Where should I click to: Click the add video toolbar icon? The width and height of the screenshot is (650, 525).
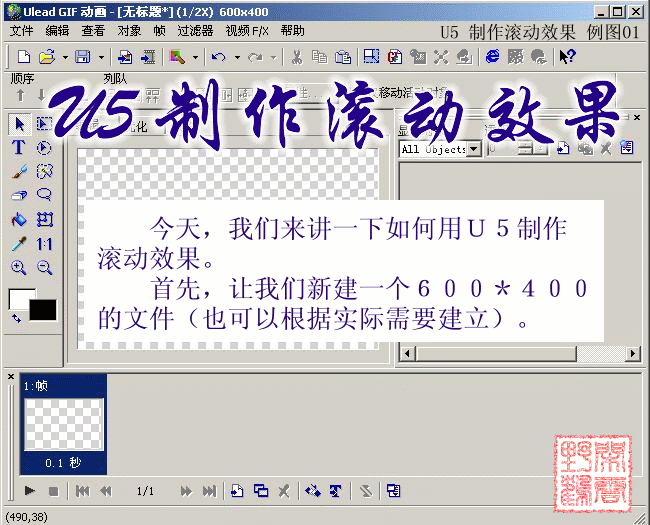[x=148, y=56]
